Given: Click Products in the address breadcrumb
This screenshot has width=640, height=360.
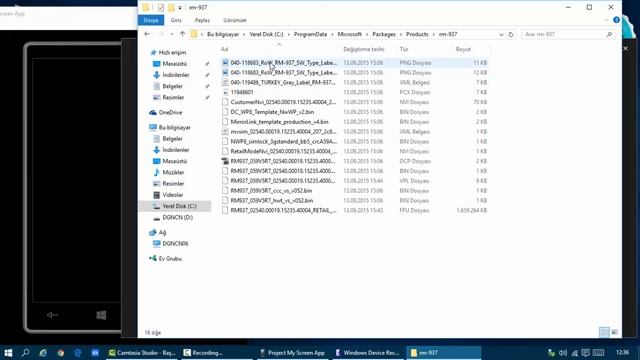Looking at the screenshot, I should [417, 34].
